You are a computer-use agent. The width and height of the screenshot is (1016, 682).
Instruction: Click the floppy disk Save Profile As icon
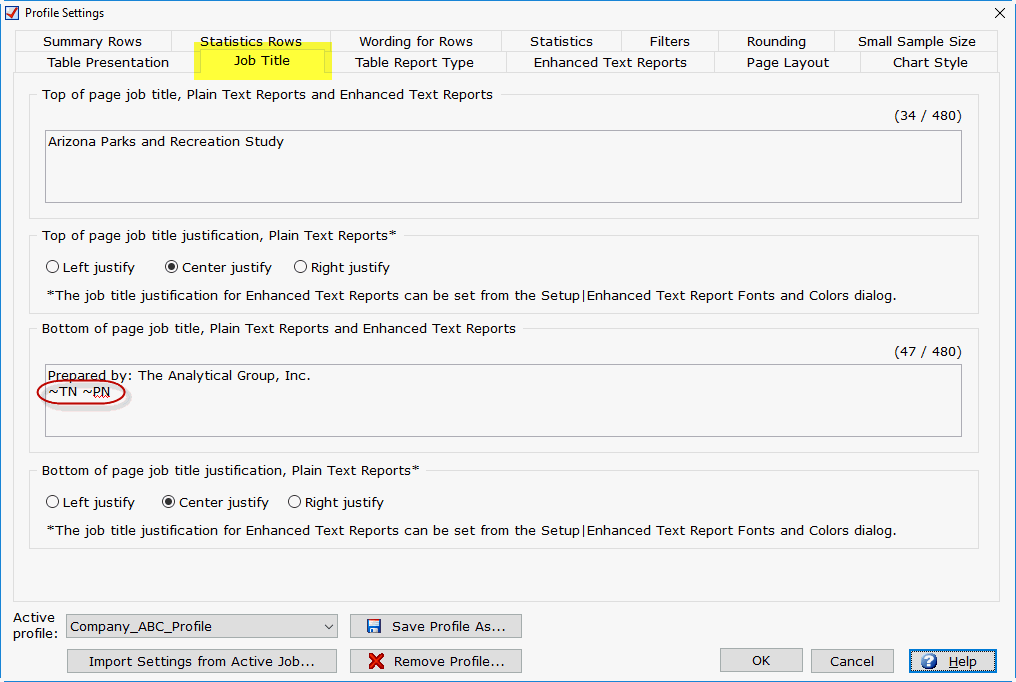pos(374,627)
